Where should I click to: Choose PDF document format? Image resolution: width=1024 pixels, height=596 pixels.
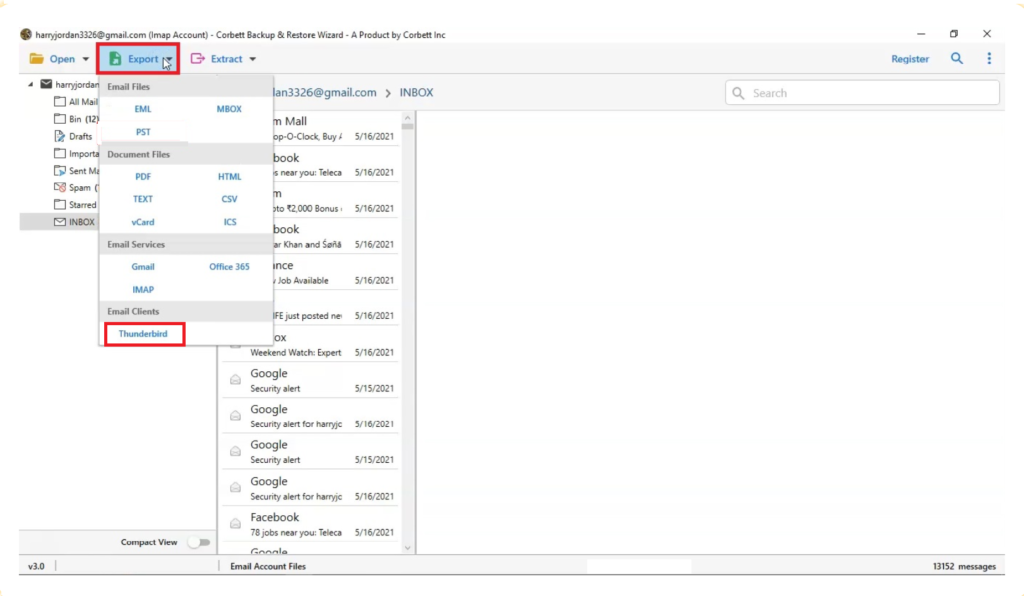coord(143,176)
